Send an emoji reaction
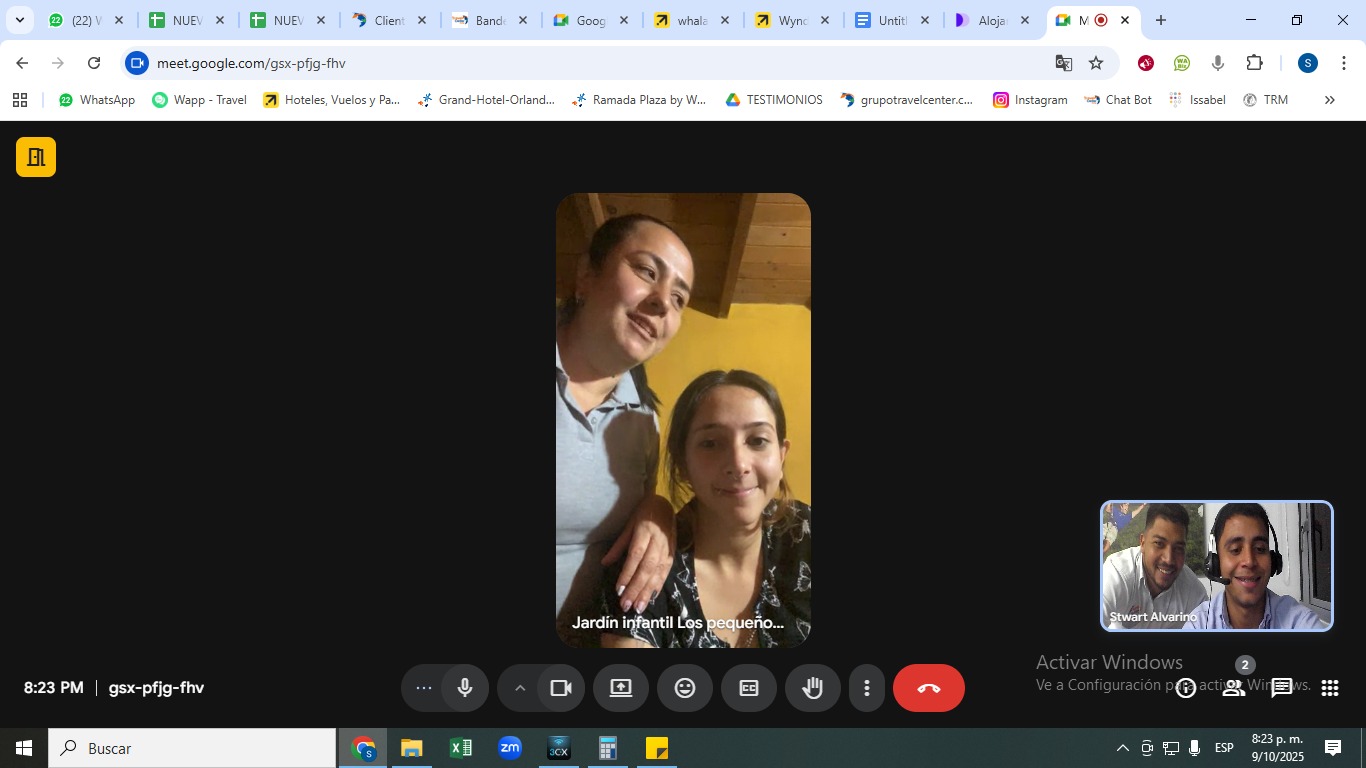Screen dimensions: 1366x768 tap(685, 688)
